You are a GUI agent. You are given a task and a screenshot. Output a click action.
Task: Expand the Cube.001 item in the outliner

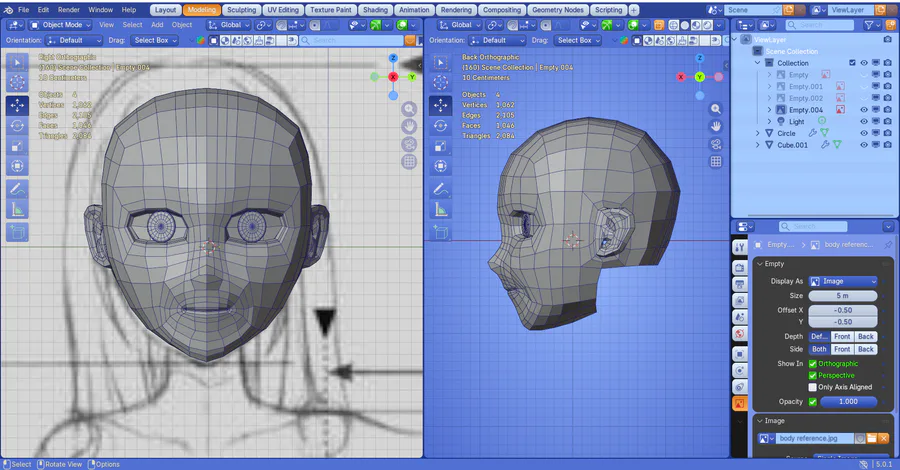(x=758, y=145)
